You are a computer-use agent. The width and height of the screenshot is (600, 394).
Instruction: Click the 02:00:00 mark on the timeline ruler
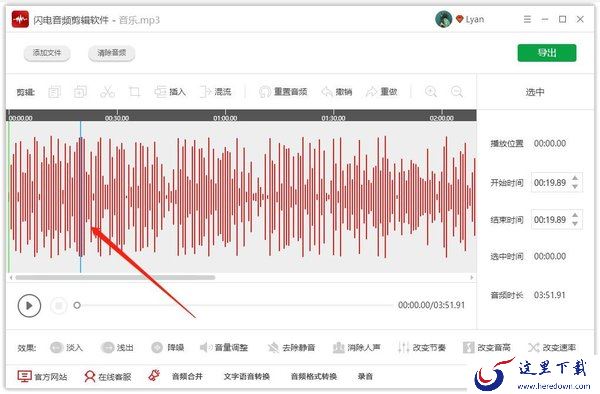[442, 118]
